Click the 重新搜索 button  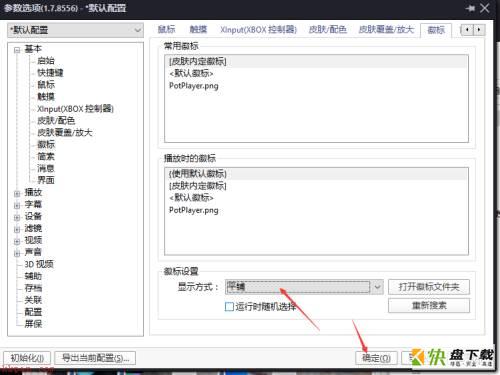pos(429,306)
